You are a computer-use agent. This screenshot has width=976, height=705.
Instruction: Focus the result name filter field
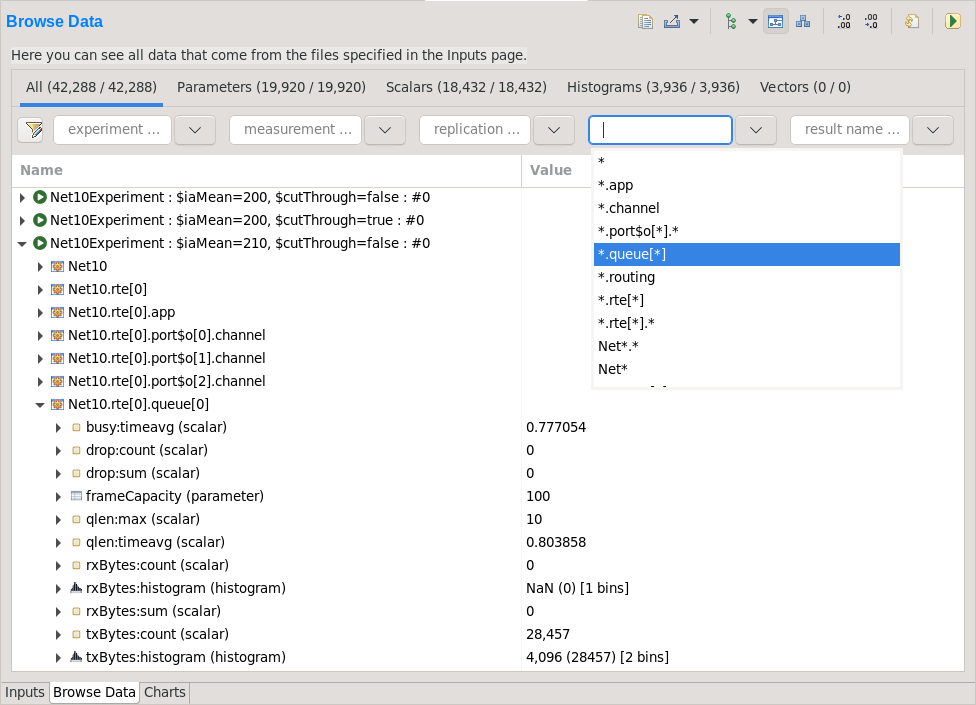pyautogui.click(x=850, y=130)
